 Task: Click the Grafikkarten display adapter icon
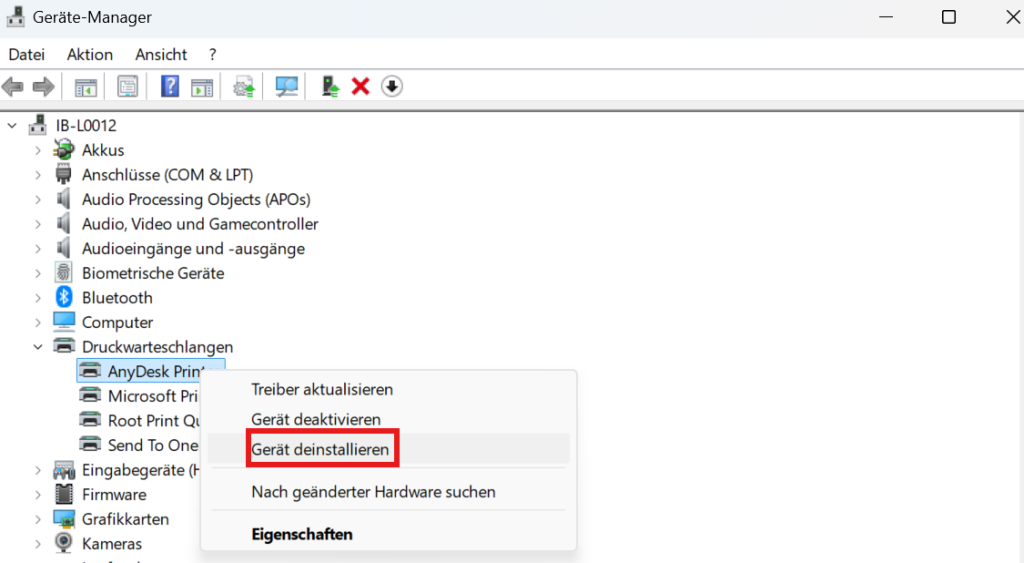click(x=64, y=519)
